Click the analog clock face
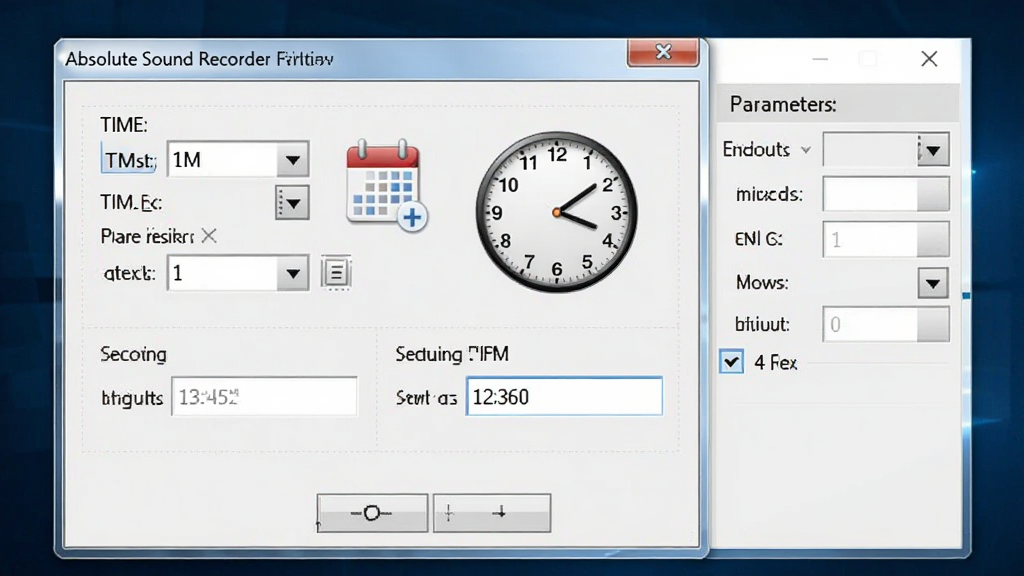The width and height of the screenshot is (1024, 576). point(557,212)
